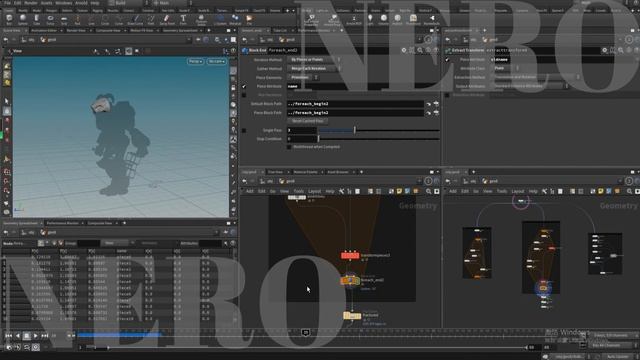Switch to the Geometry Spreadsheet tab above viewport
The height and width of the screenshot is (360, 640).
pyautogui.click(x=180, y=31)
